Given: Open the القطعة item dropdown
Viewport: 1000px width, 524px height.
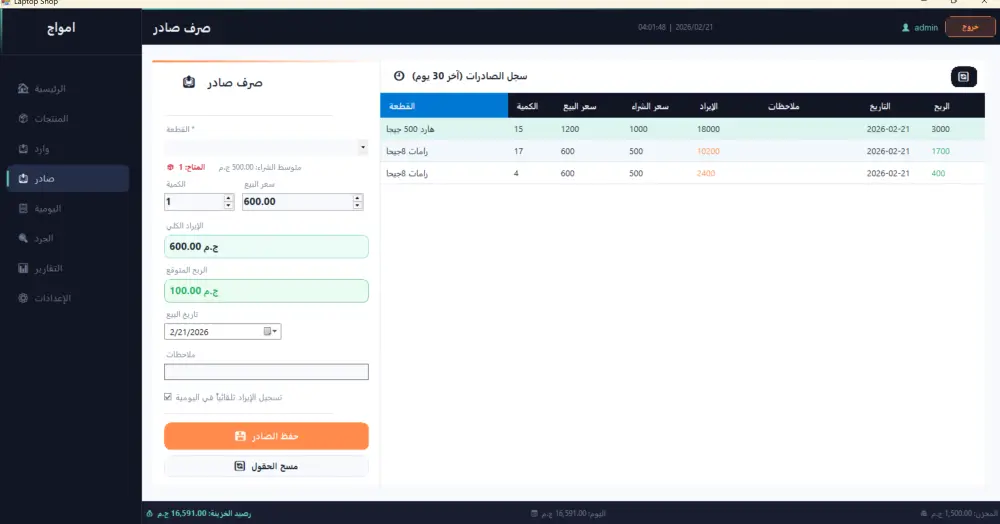Looking at the screenshot, I should (363, 147).
